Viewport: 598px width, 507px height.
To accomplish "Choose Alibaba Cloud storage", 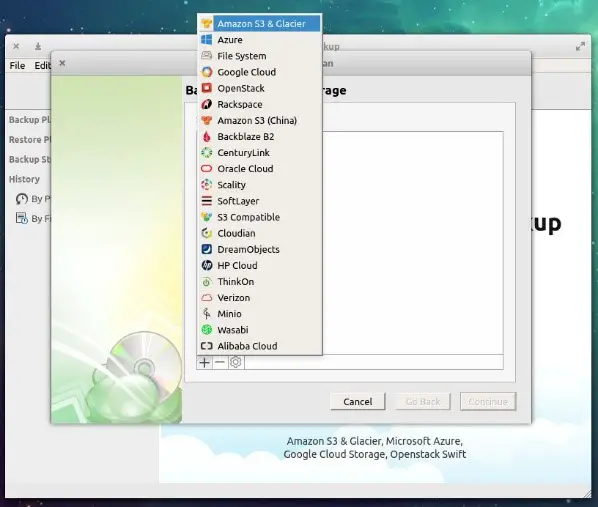I will (260, 346).
